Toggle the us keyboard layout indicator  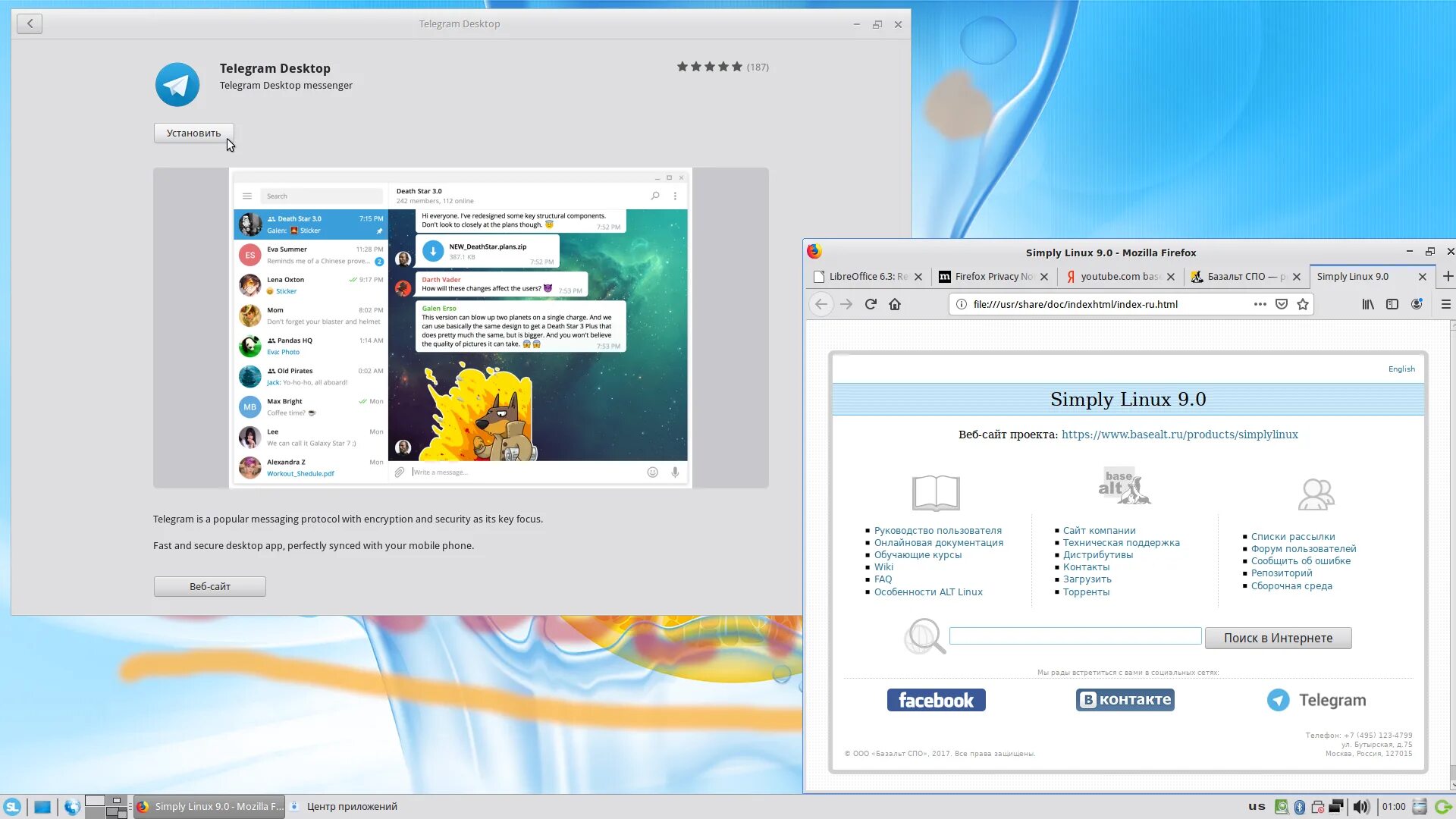(x=1257, y=806)
